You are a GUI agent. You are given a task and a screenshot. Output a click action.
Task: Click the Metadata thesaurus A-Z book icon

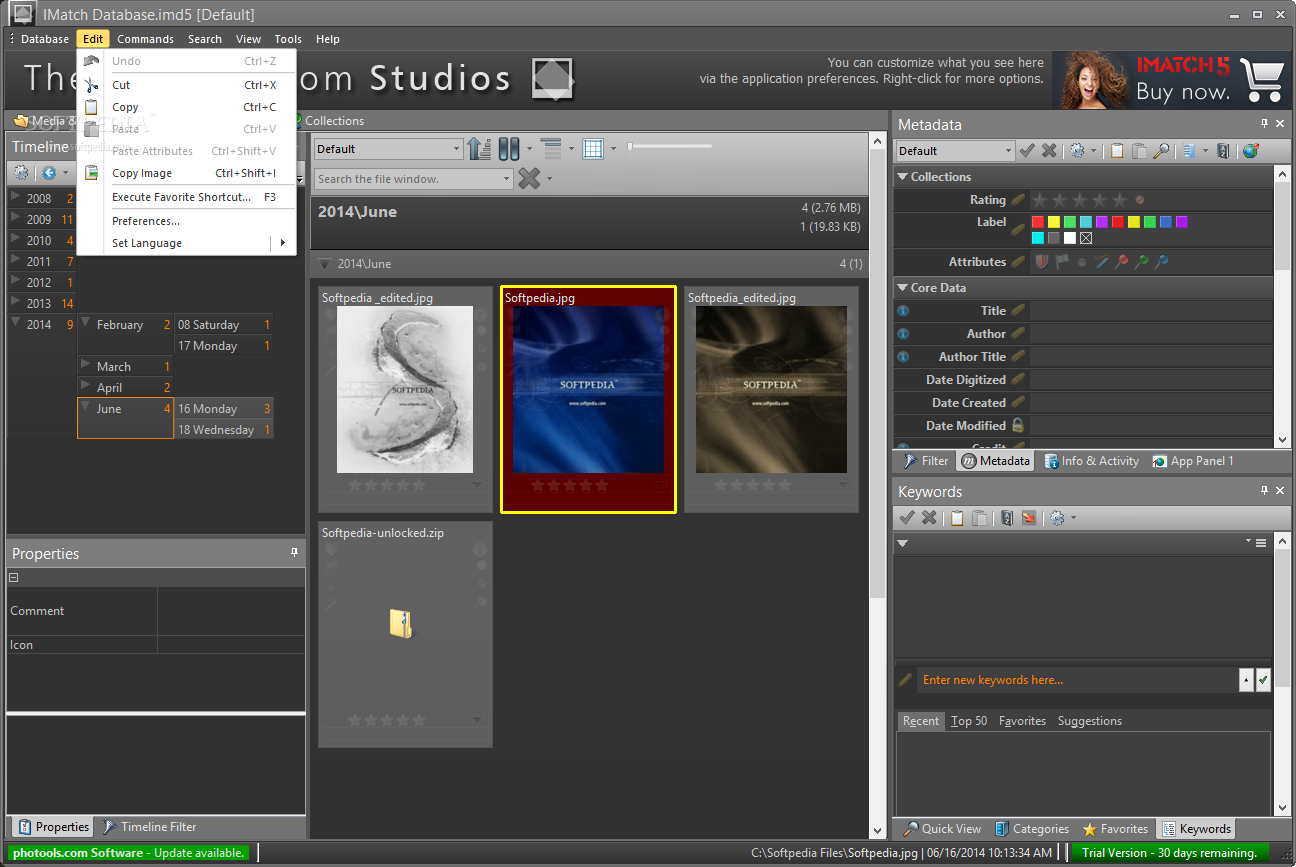pos(1223,150)
